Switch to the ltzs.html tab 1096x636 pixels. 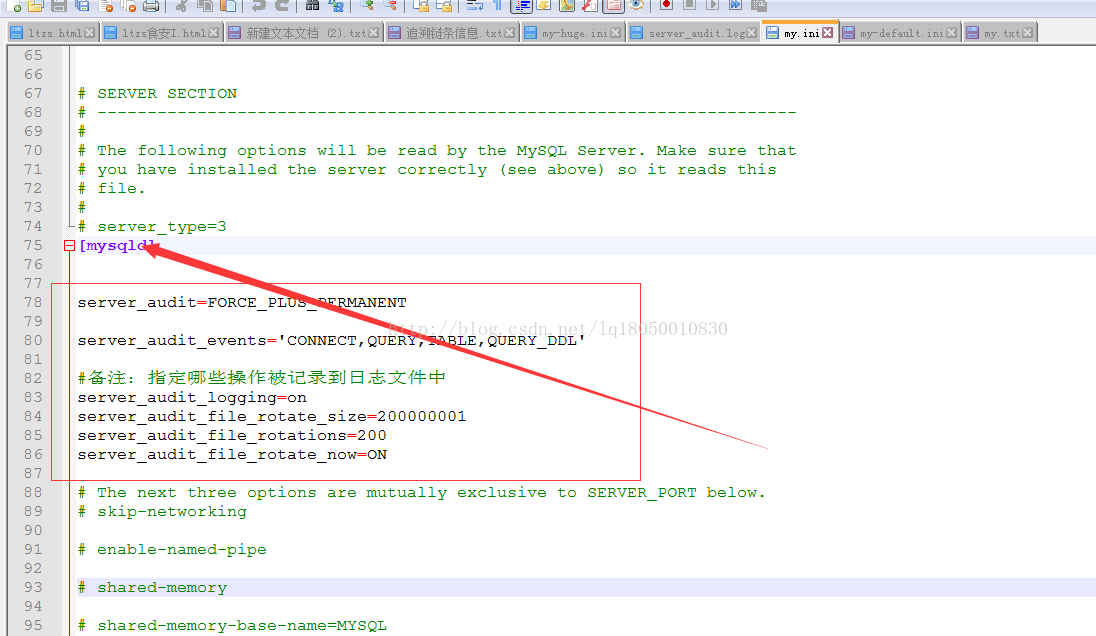tap(52, 33)
